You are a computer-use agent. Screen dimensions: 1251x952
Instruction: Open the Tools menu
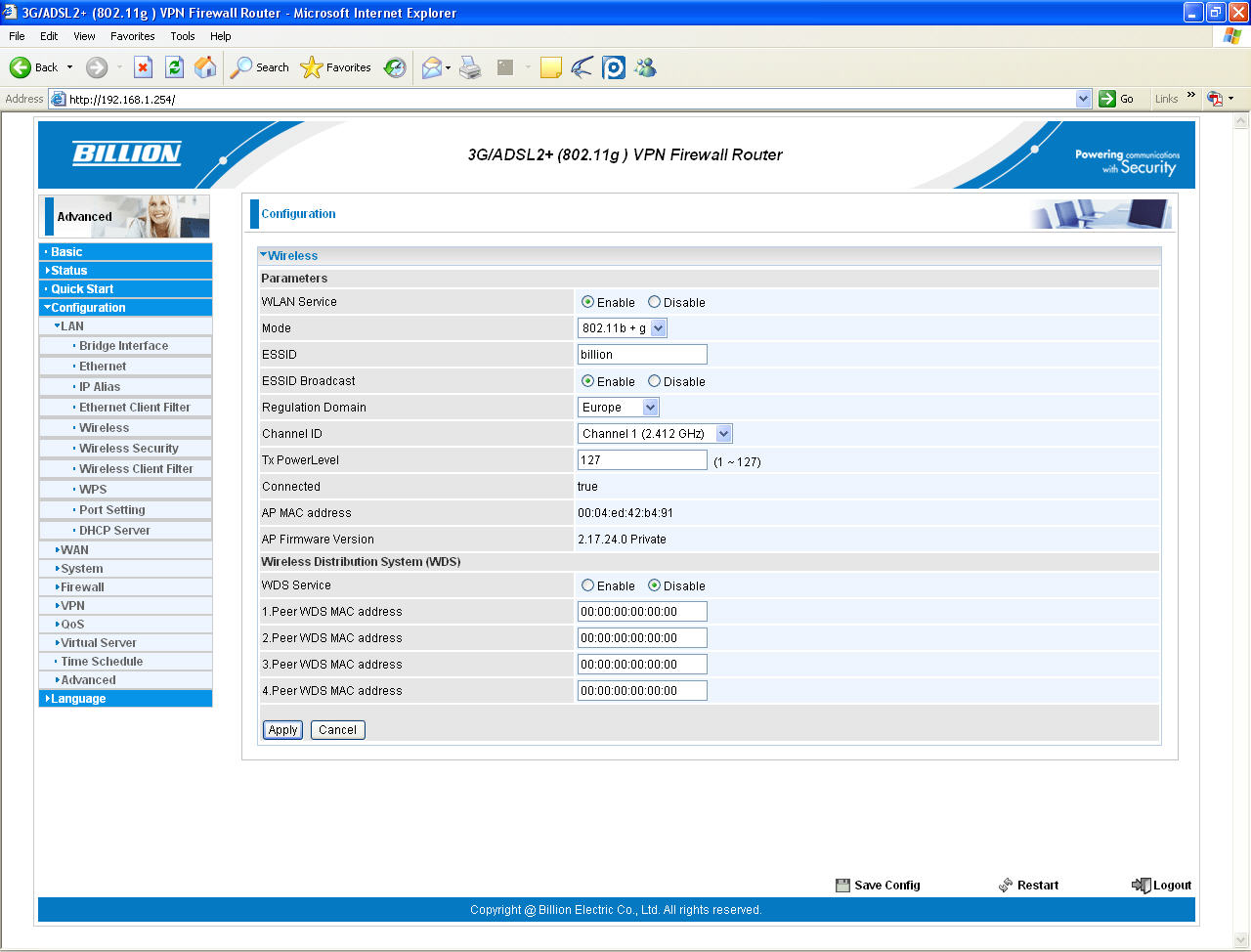click(x=183, y=36)
